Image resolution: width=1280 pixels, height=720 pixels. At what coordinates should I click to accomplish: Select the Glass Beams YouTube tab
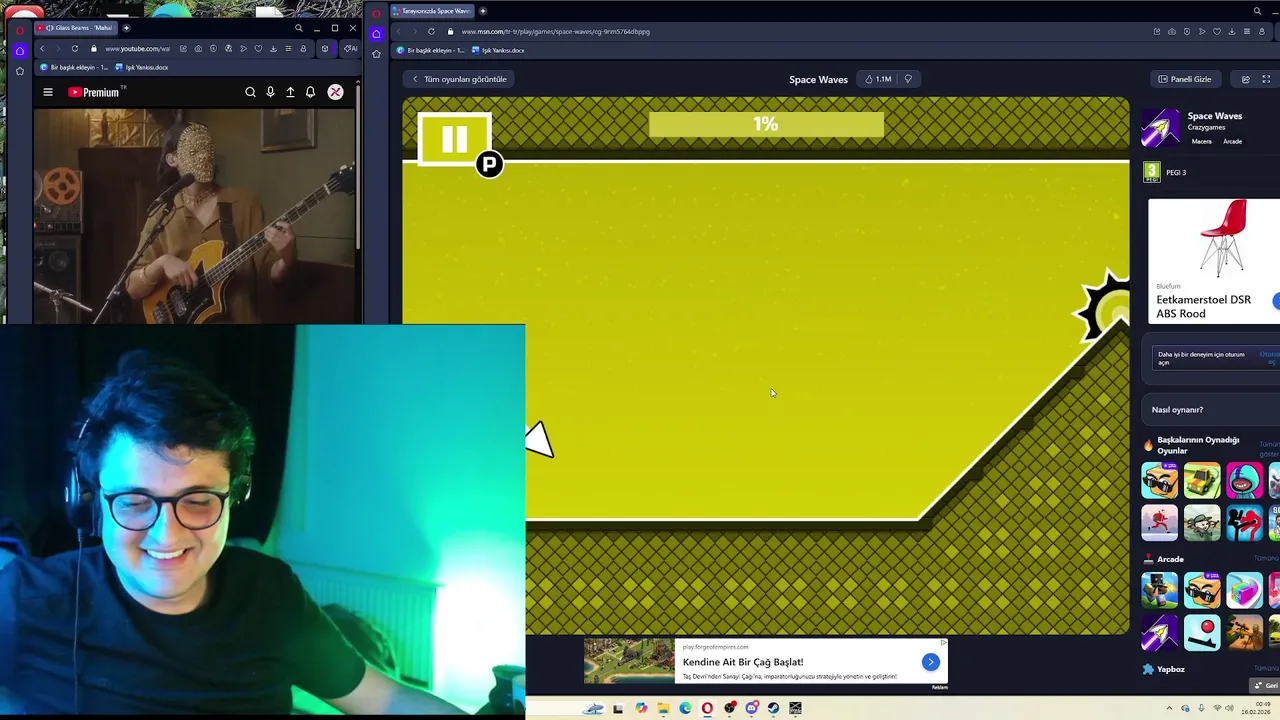point(76,28)
